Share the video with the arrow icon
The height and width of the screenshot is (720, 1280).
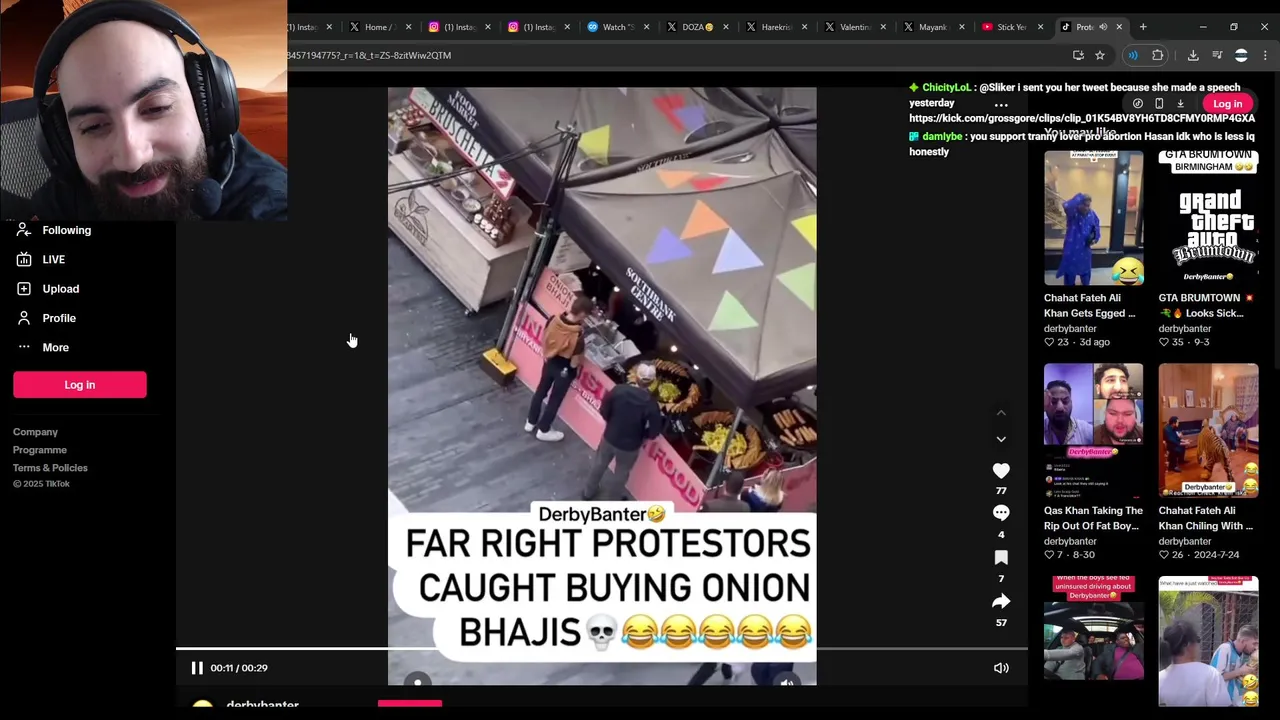pos(1001,601)
